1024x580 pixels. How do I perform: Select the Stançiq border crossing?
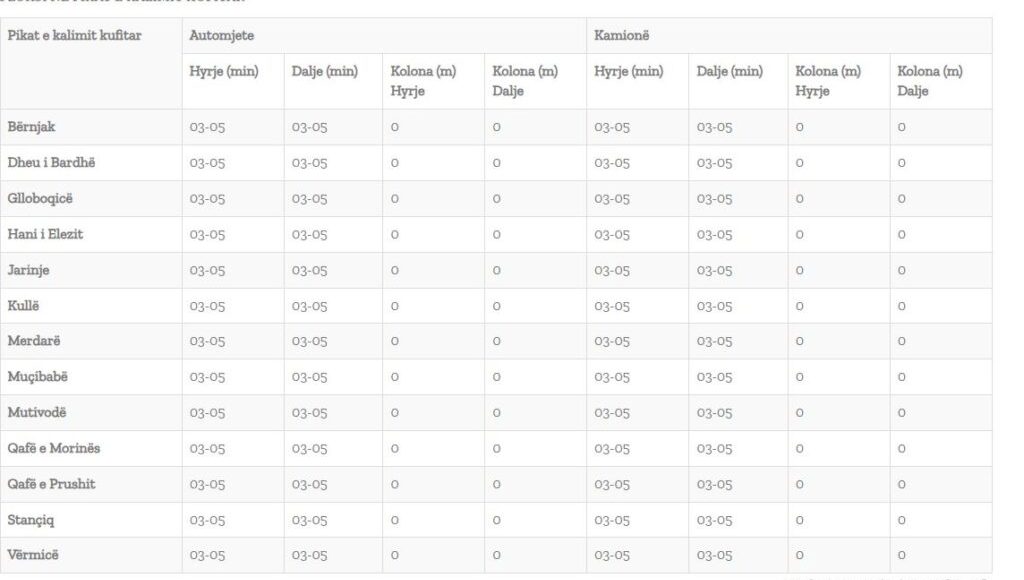[31, 520]
